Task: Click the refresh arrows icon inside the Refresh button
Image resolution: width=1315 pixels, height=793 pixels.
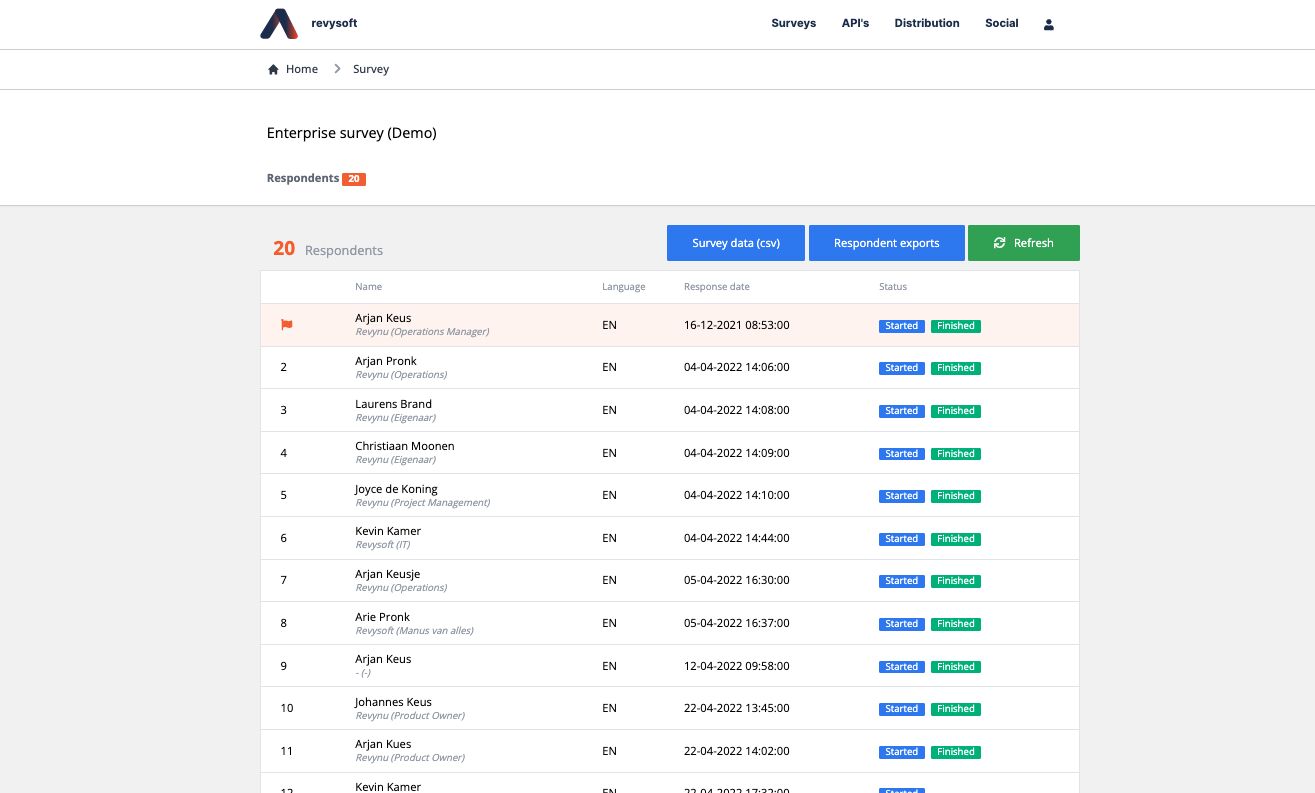Action: [999, 242]
